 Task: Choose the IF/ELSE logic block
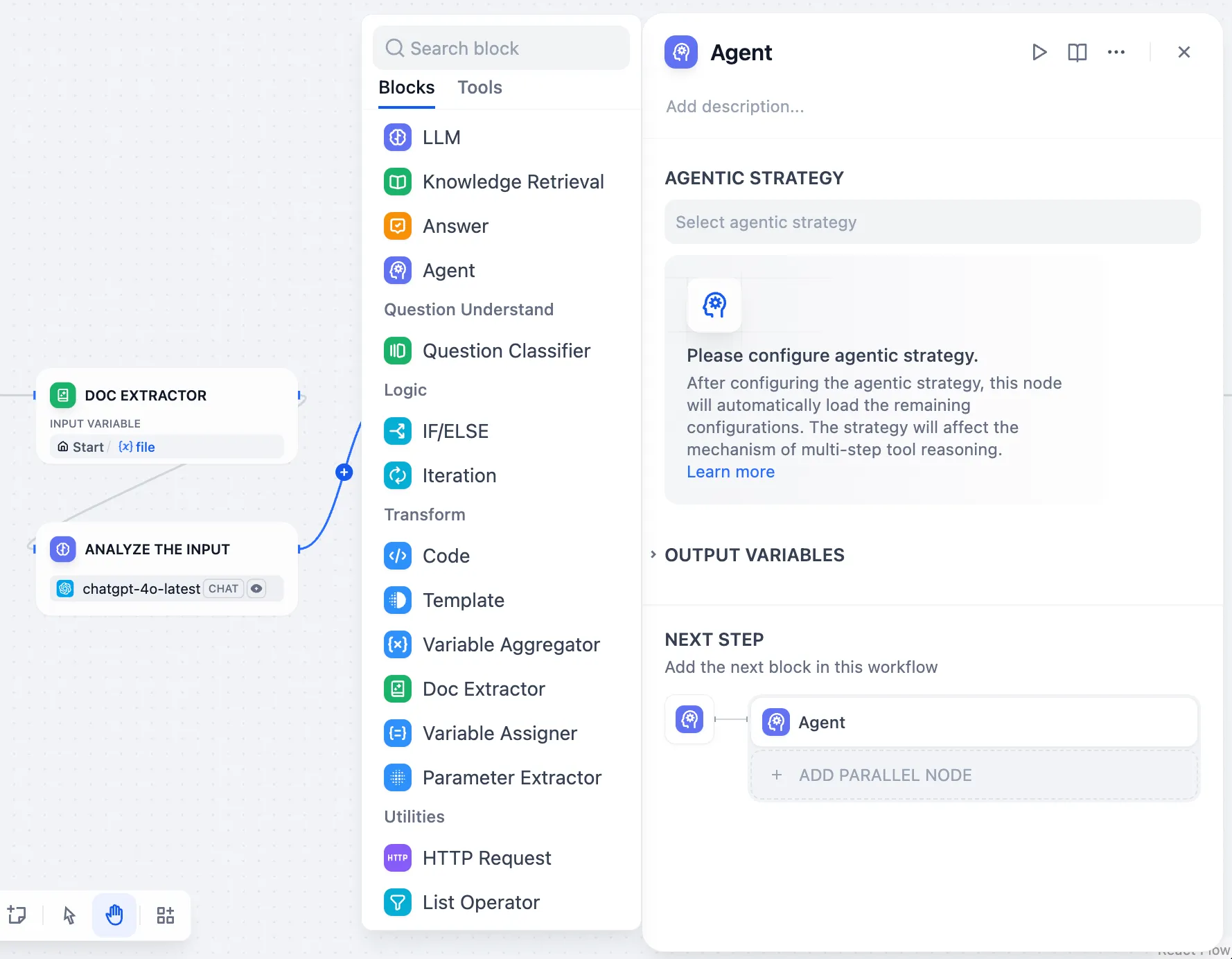pyautogui.click(x=455, y=431)
